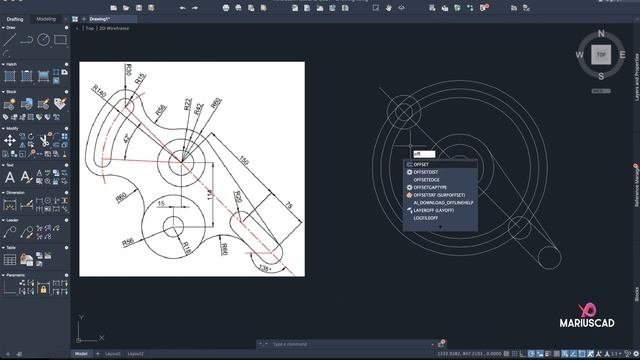The height and width of the screenshot is (360, 640).
Task: Open annotation scale 1:1 dropdown
Action: 616,353
